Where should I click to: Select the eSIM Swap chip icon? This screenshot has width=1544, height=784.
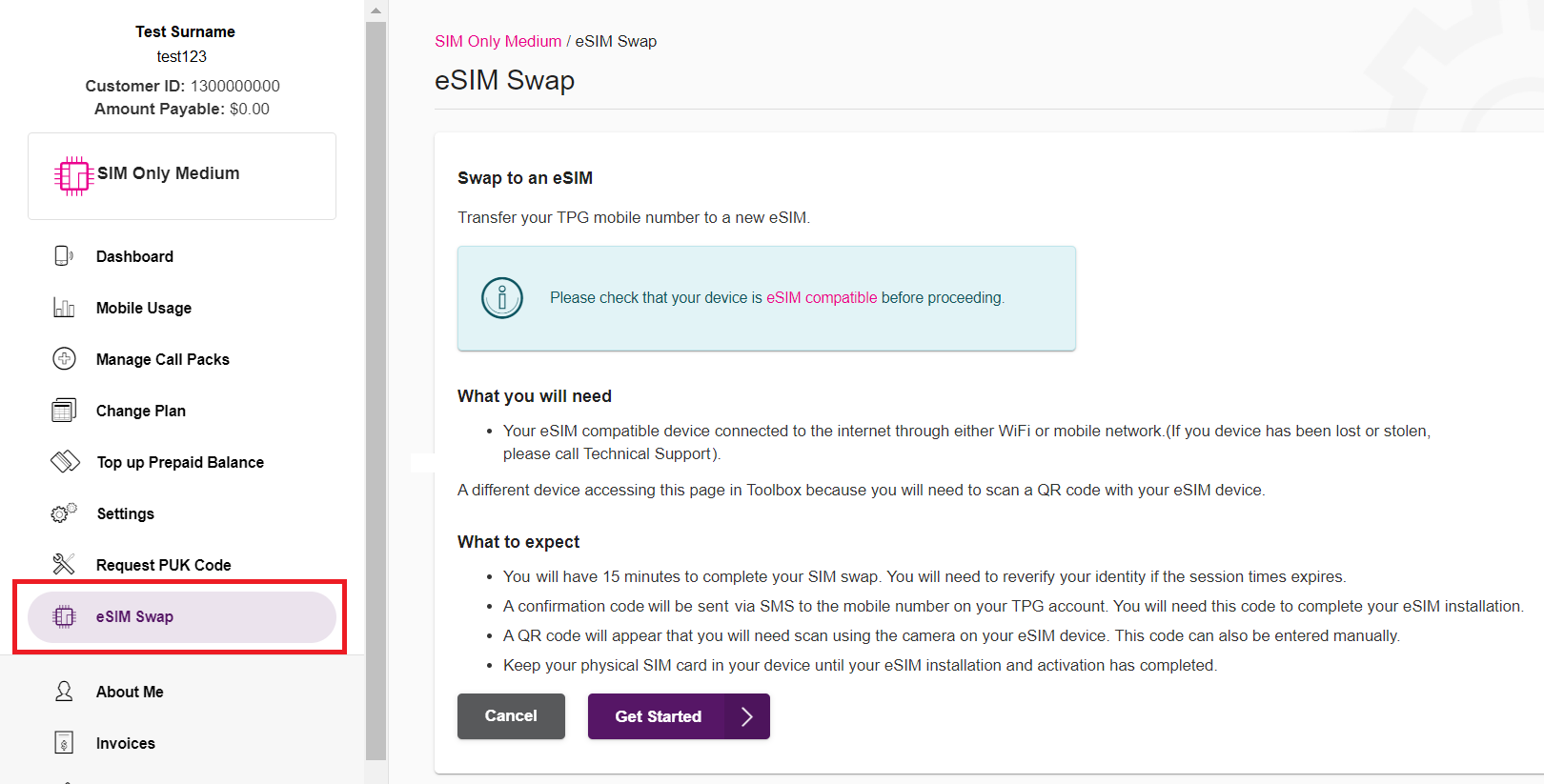(63, 616)
